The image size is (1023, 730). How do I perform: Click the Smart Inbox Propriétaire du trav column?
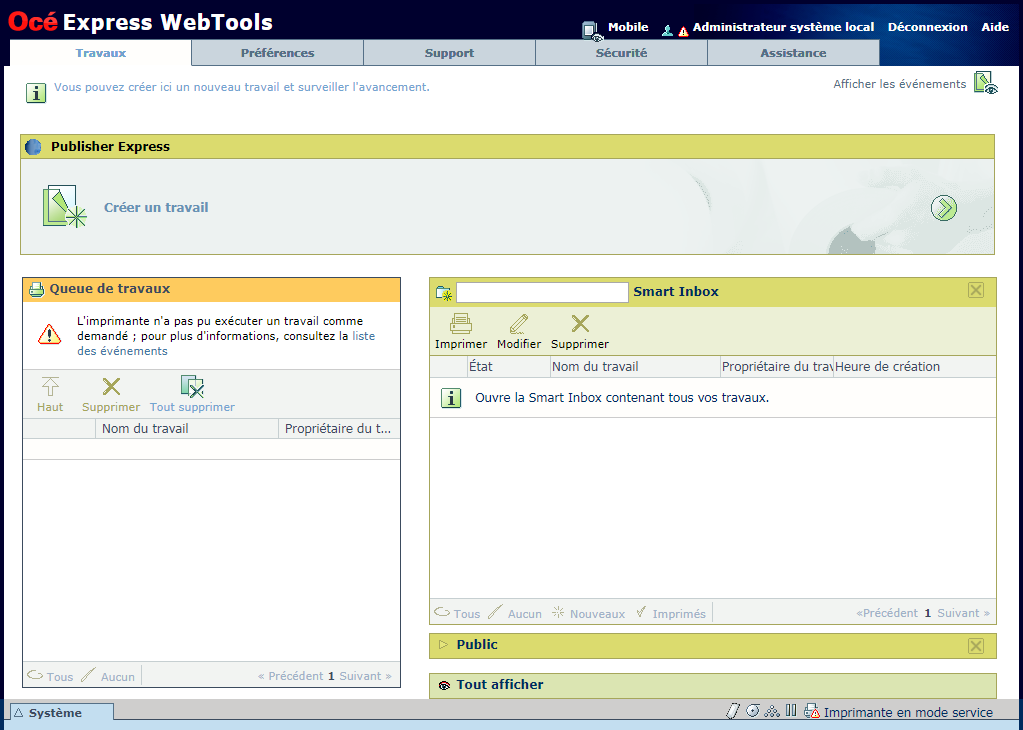(x=776, y=367)
